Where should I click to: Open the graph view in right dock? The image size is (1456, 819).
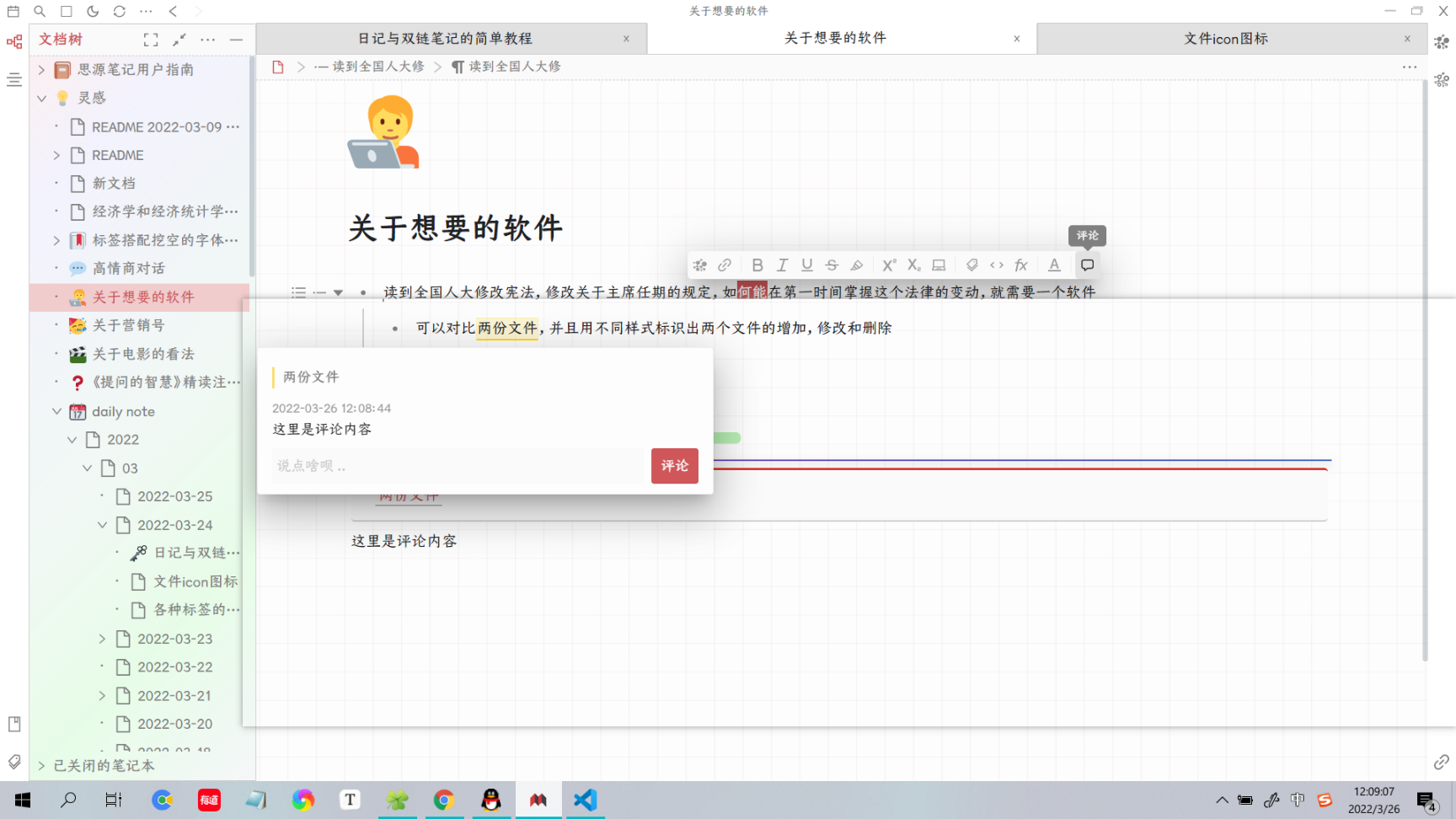(1442, 41)
